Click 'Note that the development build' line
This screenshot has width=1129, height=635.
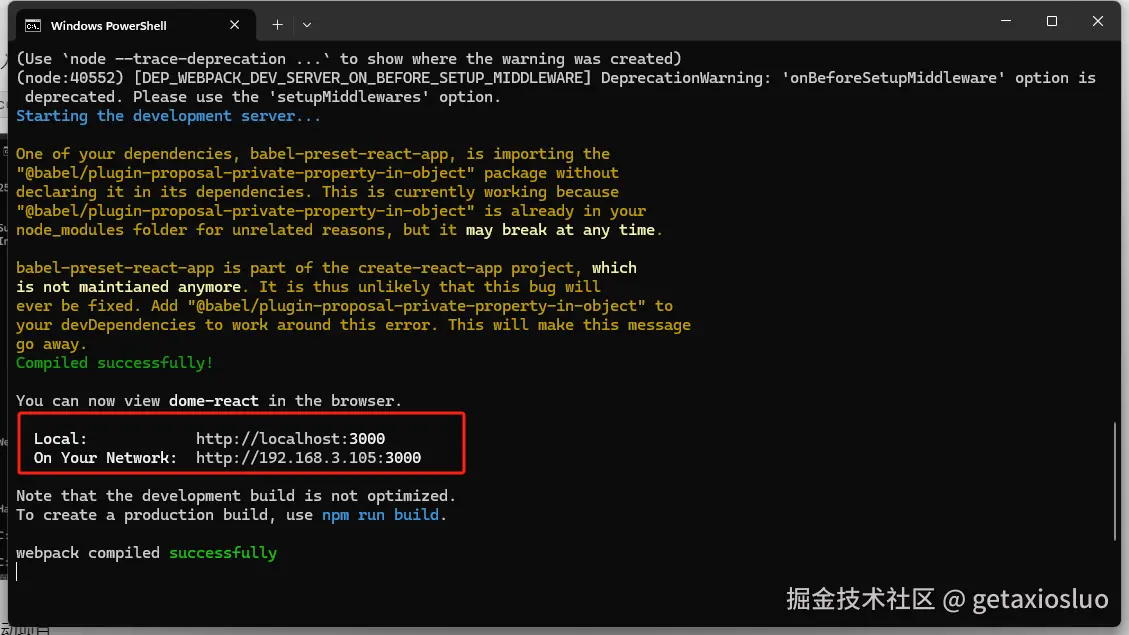tap(236, 496)
